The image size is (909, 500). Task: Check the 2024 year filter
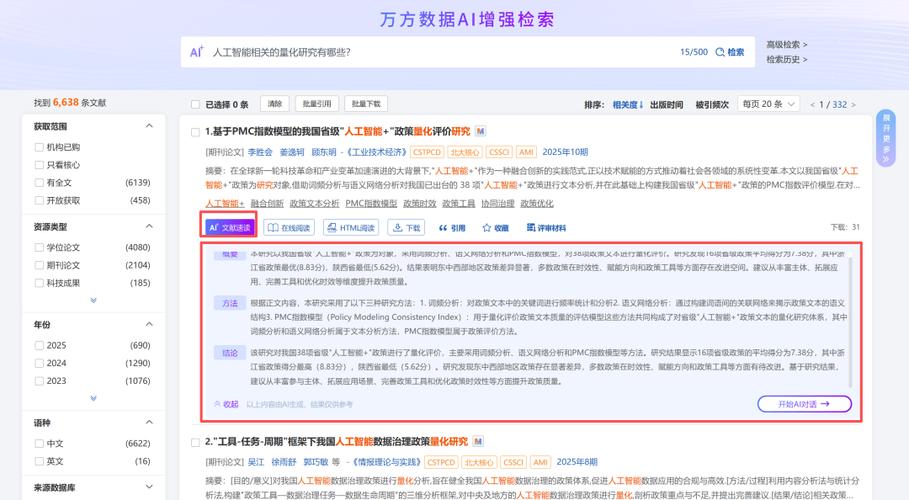(x=39, y=363)
